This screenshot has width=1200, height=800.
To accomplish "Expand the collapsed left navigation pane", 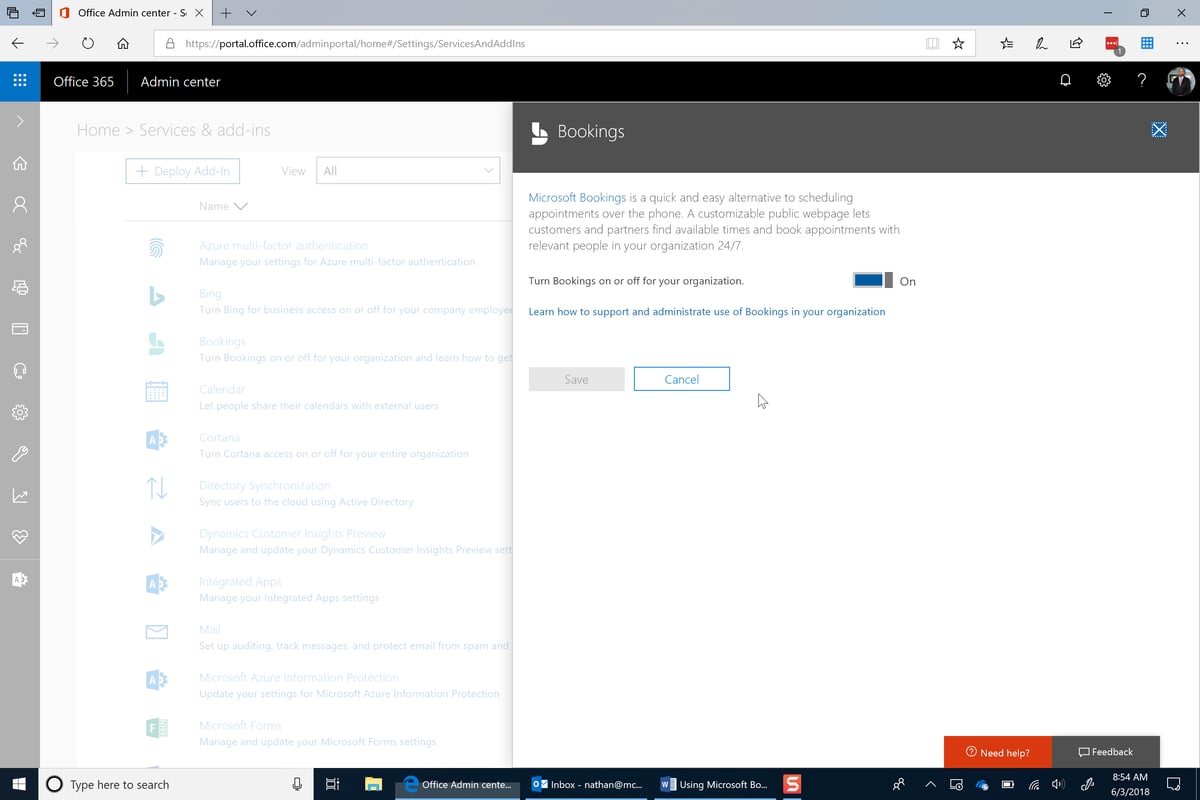I will tap(19, 121).
